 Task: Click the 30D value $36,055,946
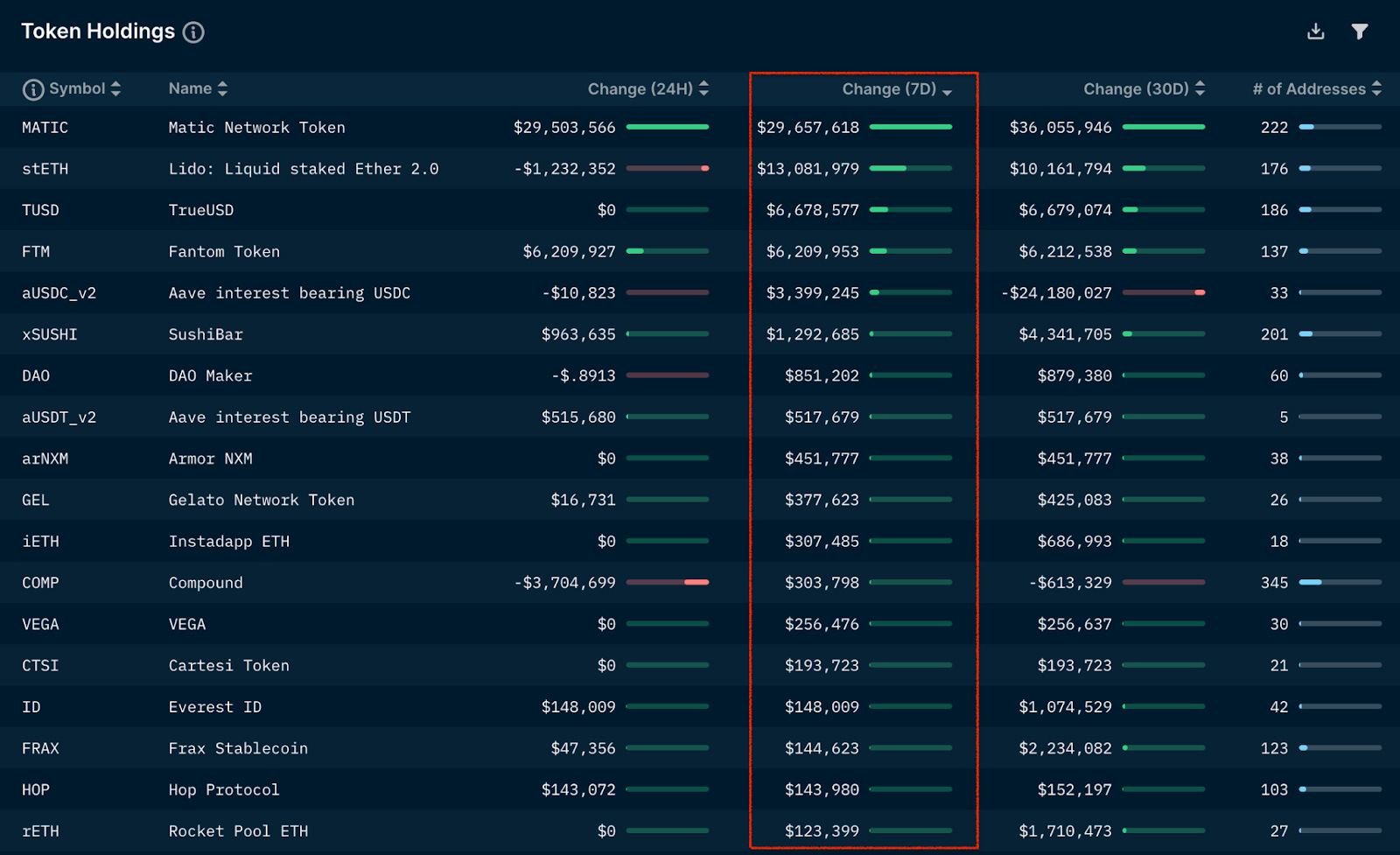click(x=1060, y=128)
